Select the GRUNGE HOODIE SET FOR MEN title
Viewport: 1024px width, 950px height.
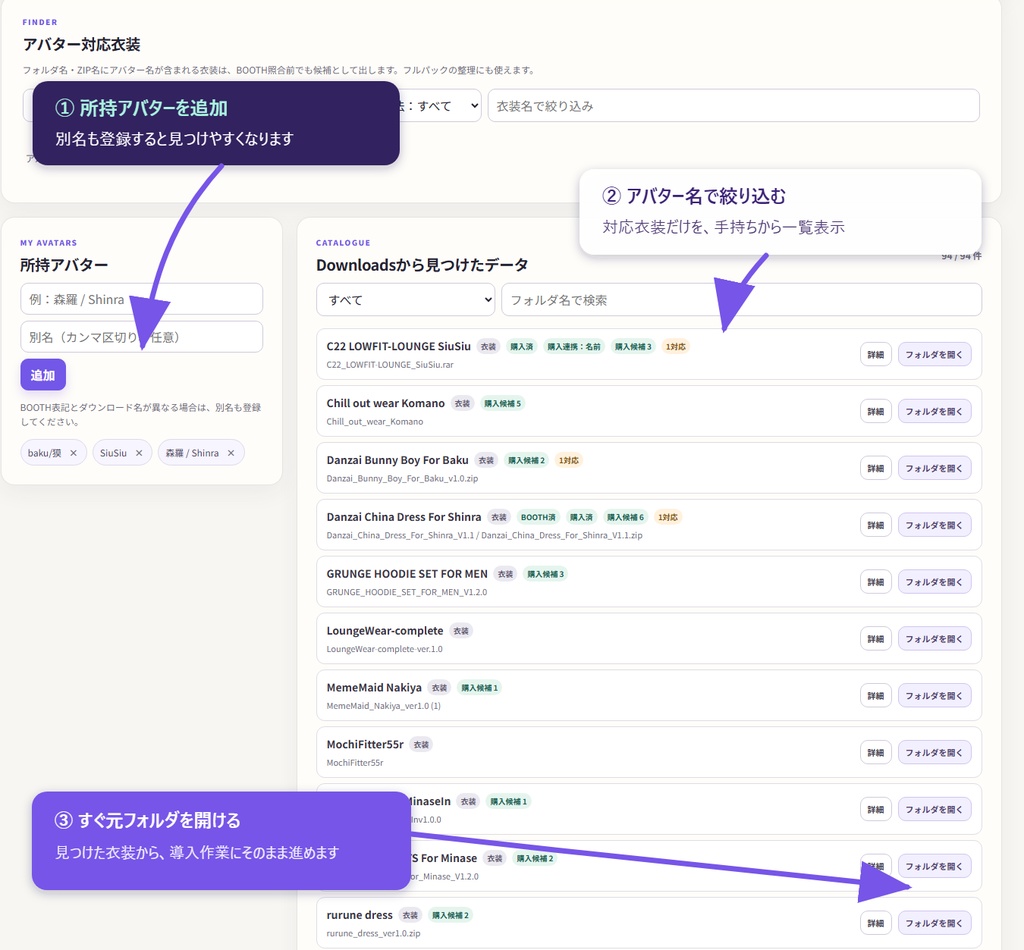(x=407, y=574)
